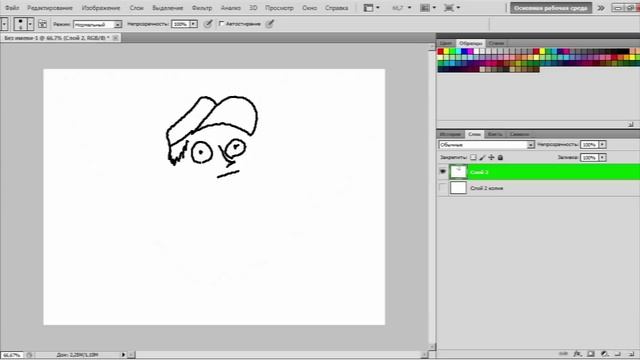
Task: Hide layer Слой 2 with the eye icon
Action: tap(443, 172)
